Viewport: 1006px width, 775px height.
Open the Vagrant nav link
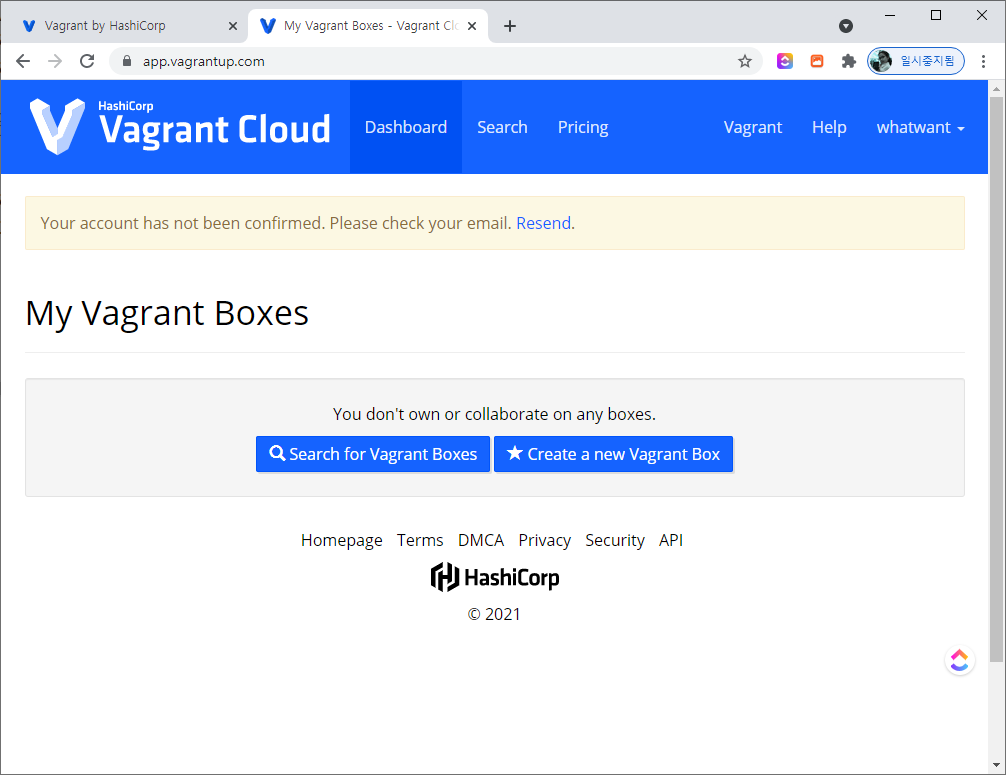753,127
